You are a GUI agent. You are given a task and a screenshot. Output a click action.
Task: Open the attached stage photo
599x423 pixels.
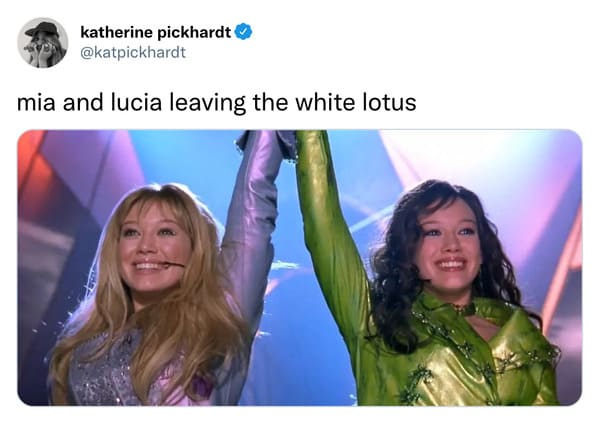[x=300, y=267]
